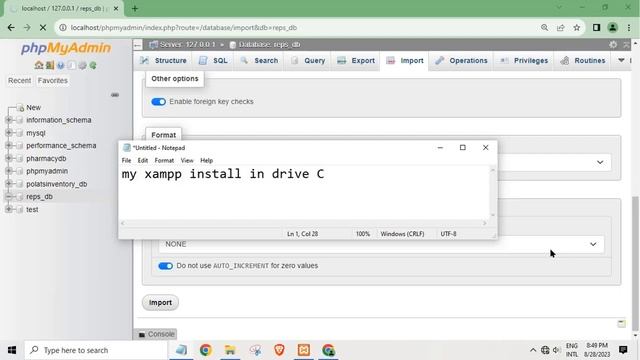Screen dimensions: 640x360
Task: Open the NONE compatibility mode dropdown
Action: (381, 244)
